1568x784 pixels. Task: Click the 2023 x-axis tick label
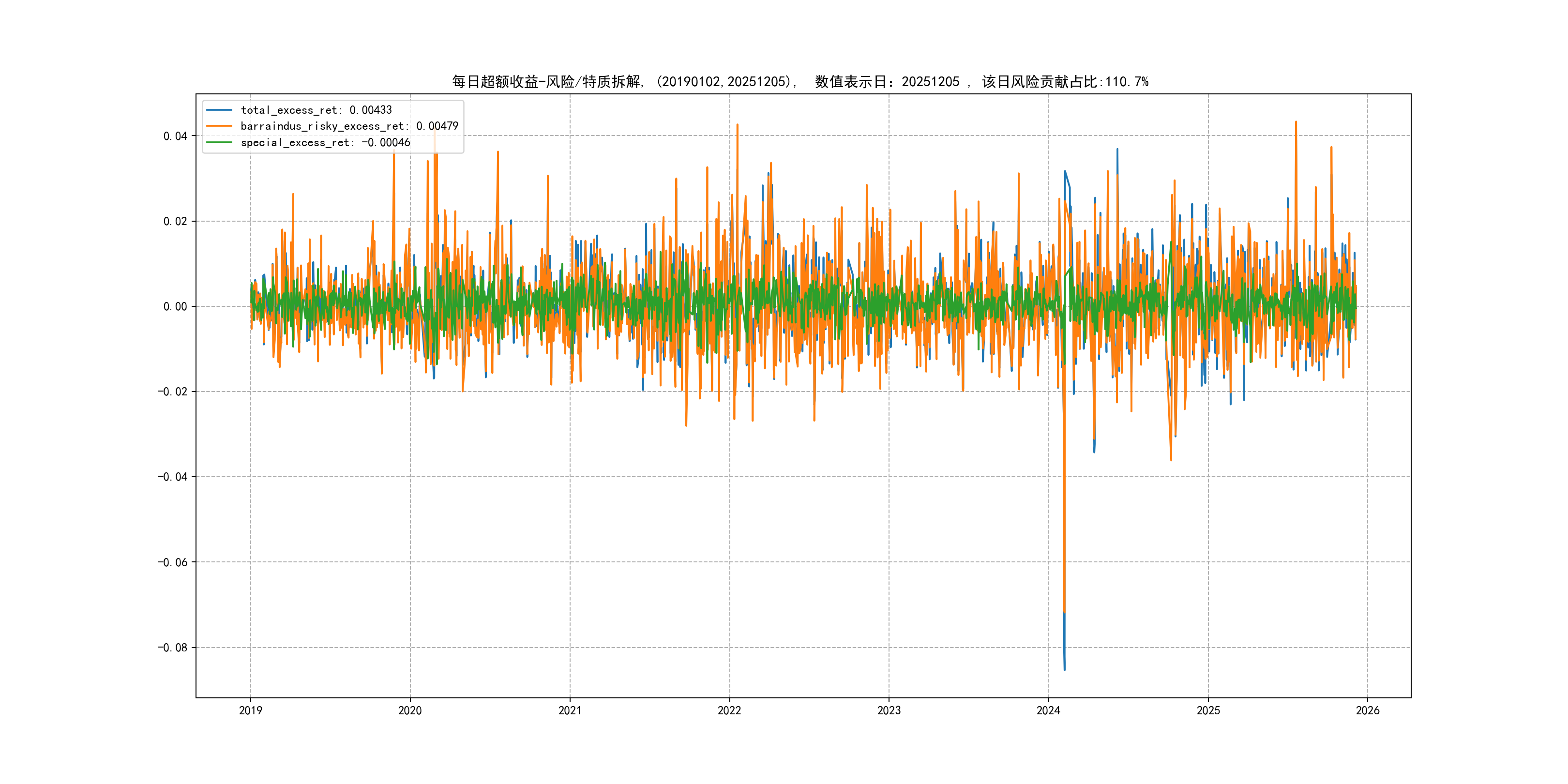[x=889, y=710]
